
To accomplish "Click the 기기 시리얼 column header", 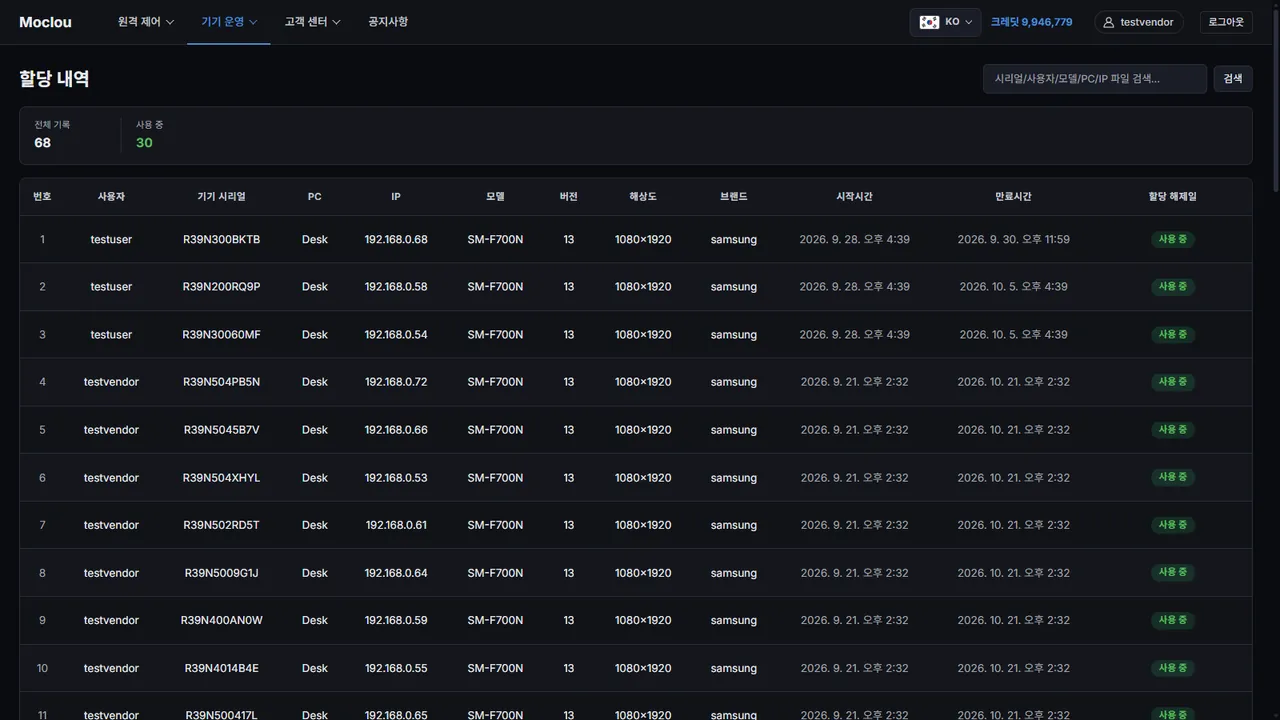I will coord(221,197).
